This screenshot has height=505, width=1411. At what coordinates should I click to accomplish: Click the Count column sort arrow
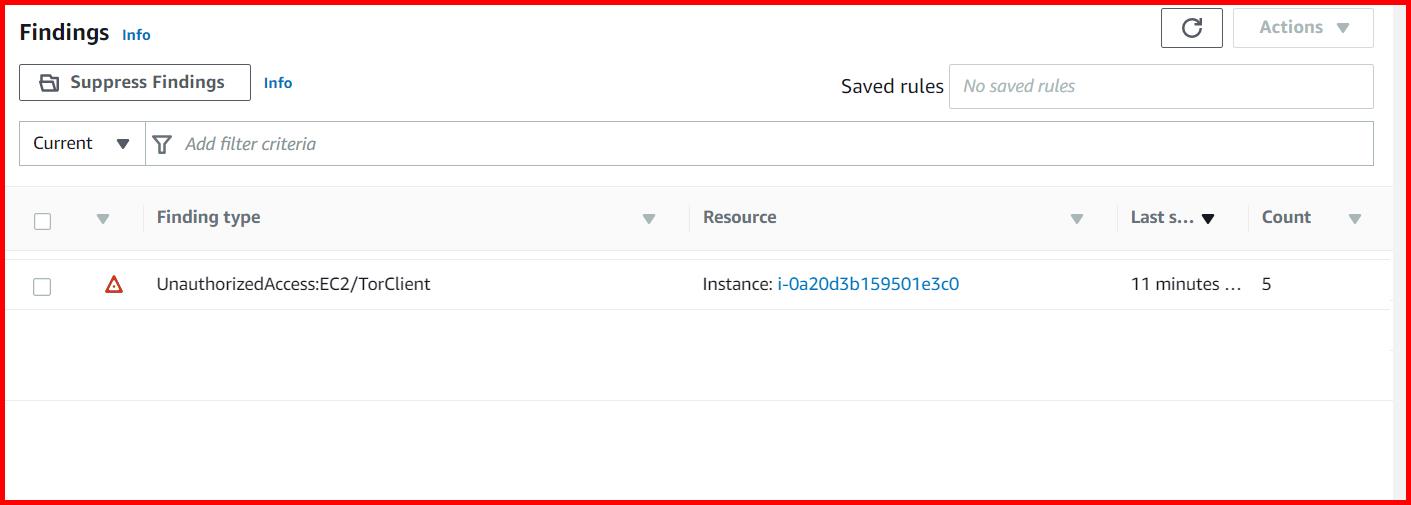point(1354,219)
